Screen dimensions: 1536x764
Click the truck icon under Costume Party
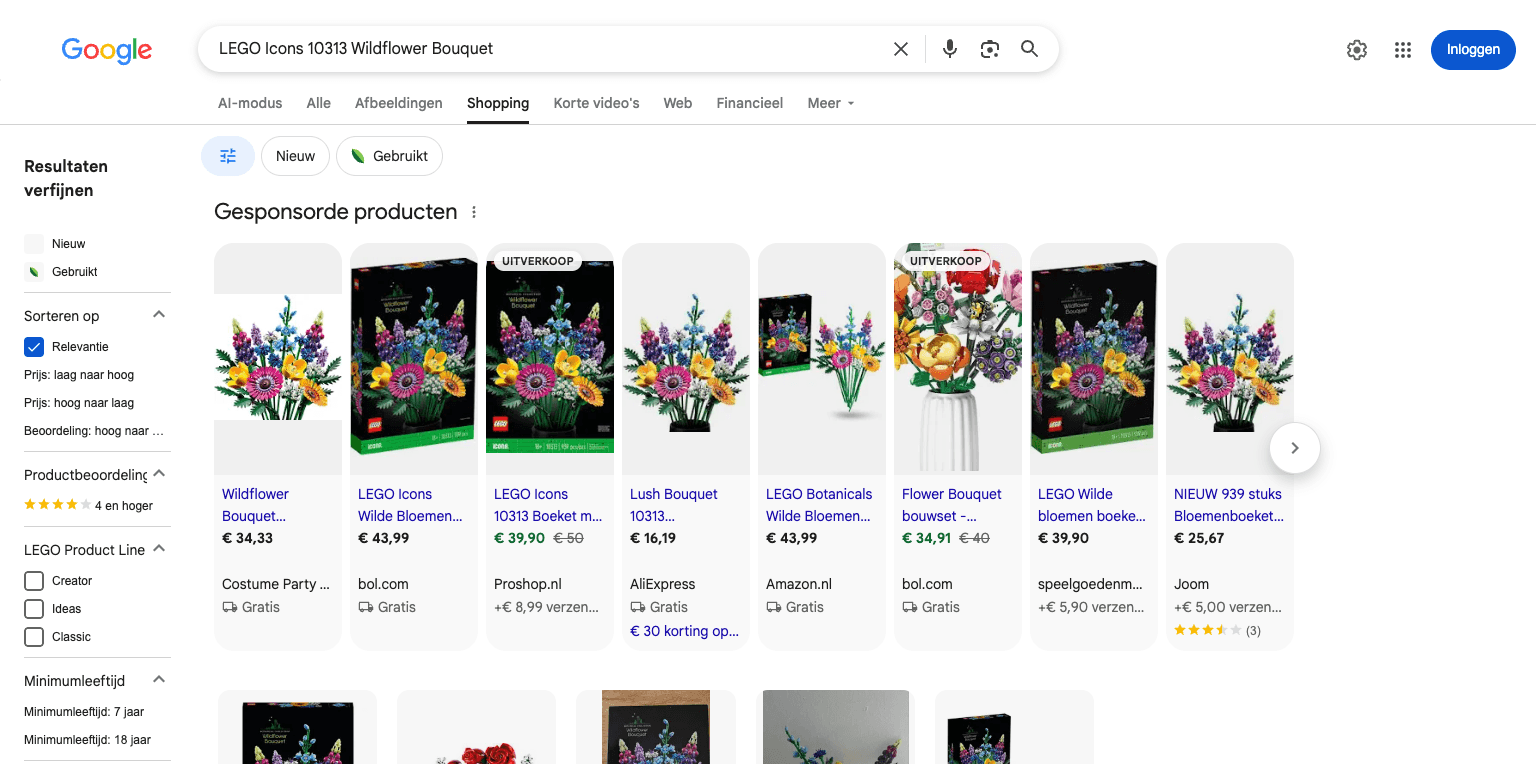pos(230,607)
